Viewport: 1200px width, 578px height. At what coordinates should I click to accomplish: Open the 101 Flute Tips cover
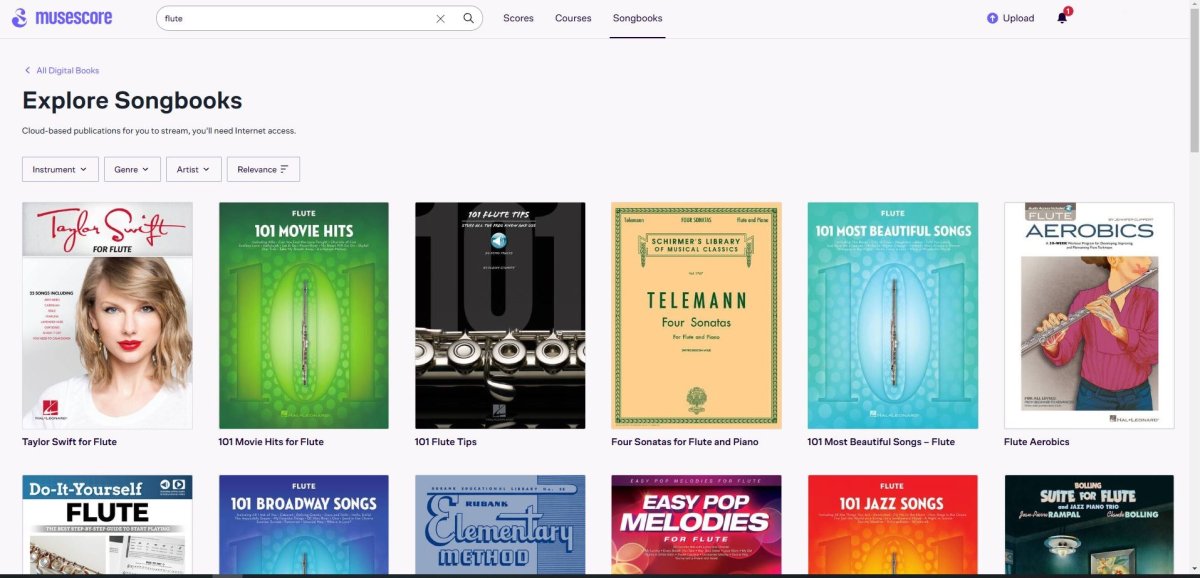coord(500,315)
